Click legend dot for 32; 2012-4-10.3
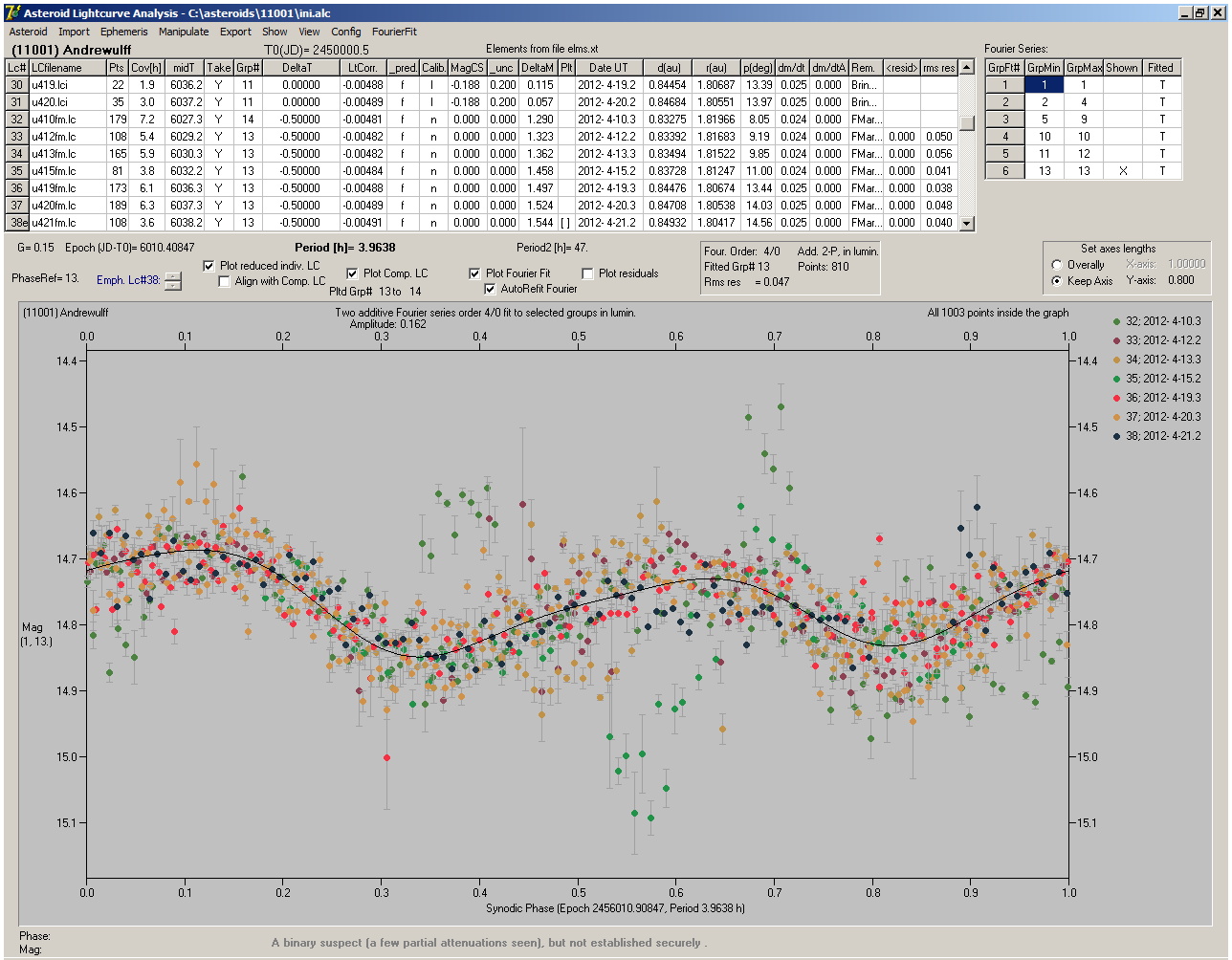1232x960 pixels. pos(1117,321)
